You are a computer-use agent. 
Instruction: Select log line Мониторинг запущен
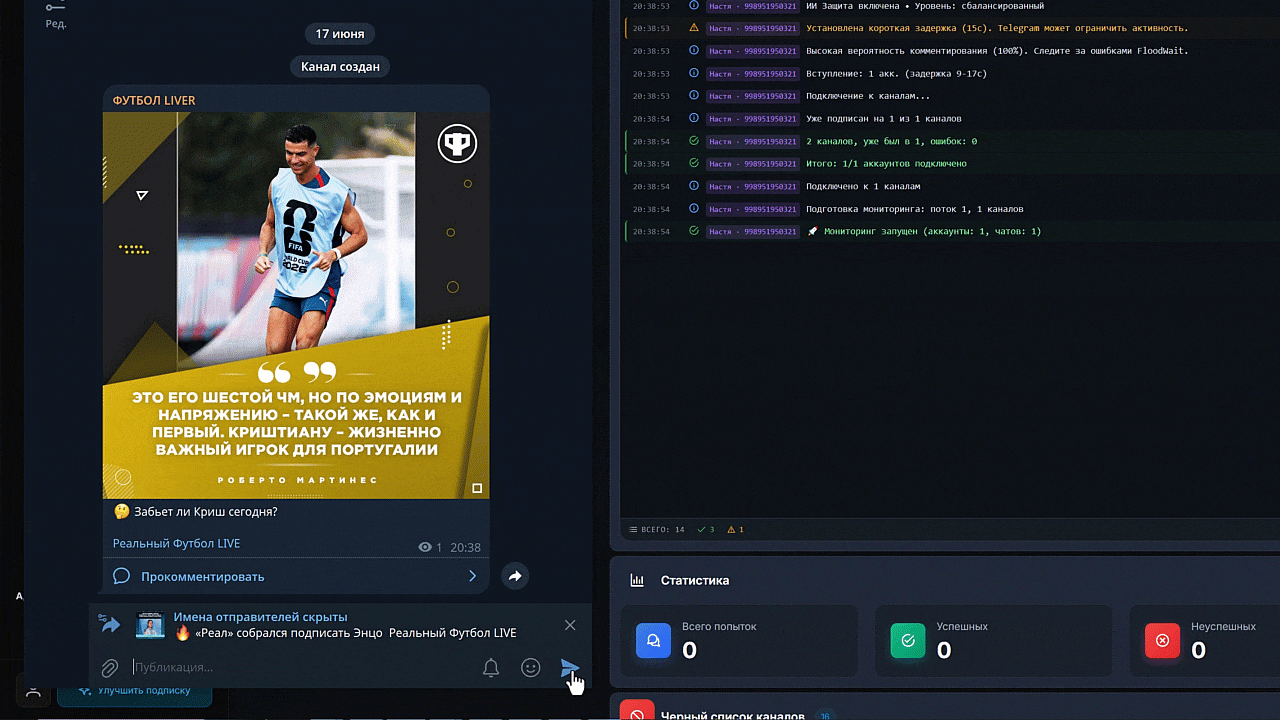(950, 231)
